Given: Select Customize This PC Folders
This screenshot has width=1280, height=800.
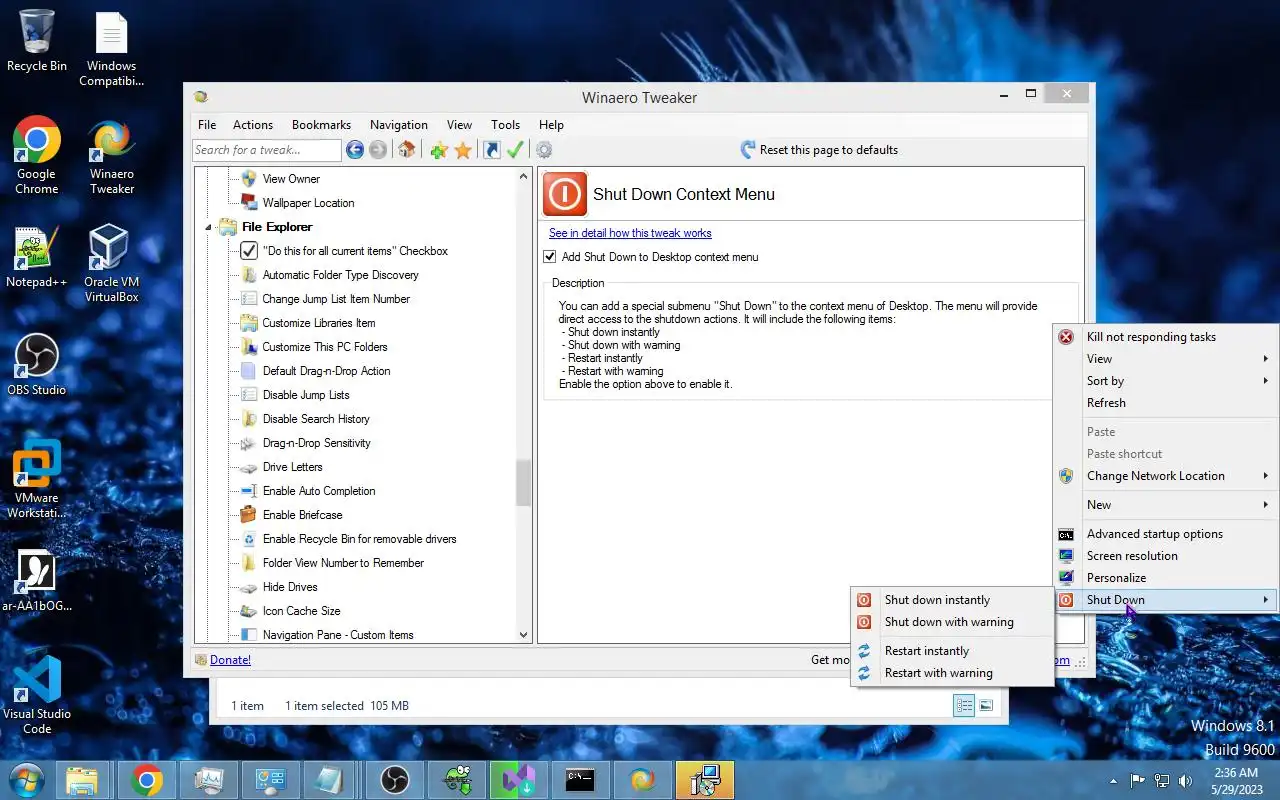Looking at the screenshot, I should click(324, 347).
